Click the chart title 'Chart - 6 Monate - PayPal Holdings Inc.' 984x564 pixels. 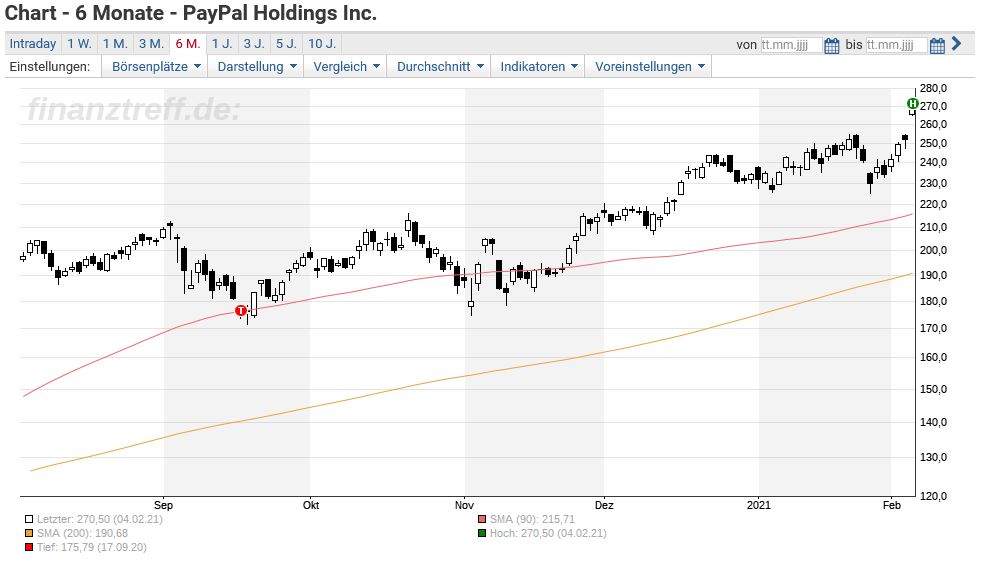click(x=191, y=13)
